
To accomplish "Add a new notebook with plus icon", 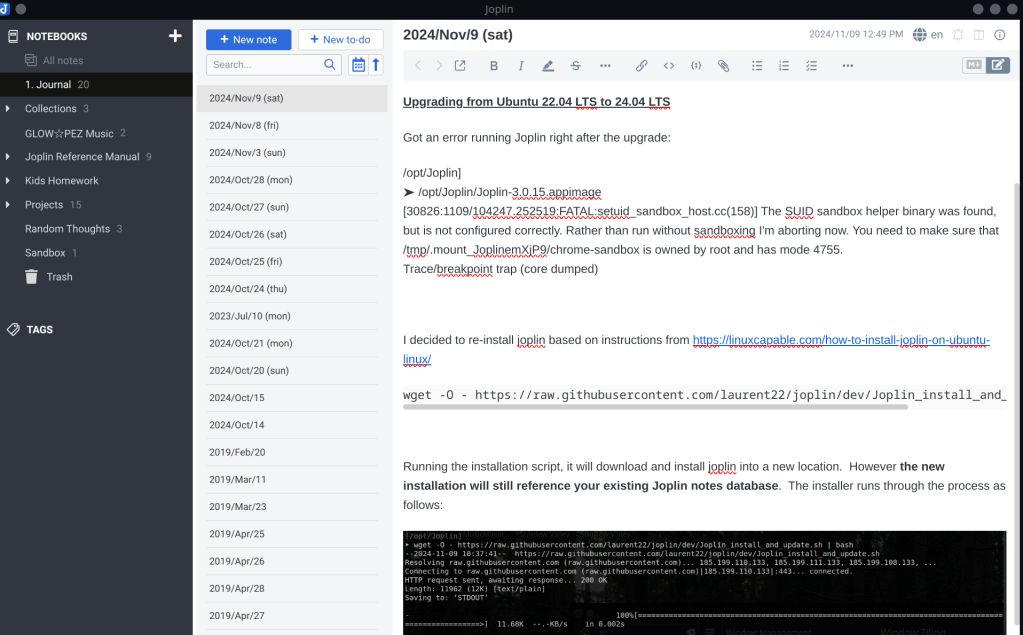I will pyautogui.click(x=175, y=36).
